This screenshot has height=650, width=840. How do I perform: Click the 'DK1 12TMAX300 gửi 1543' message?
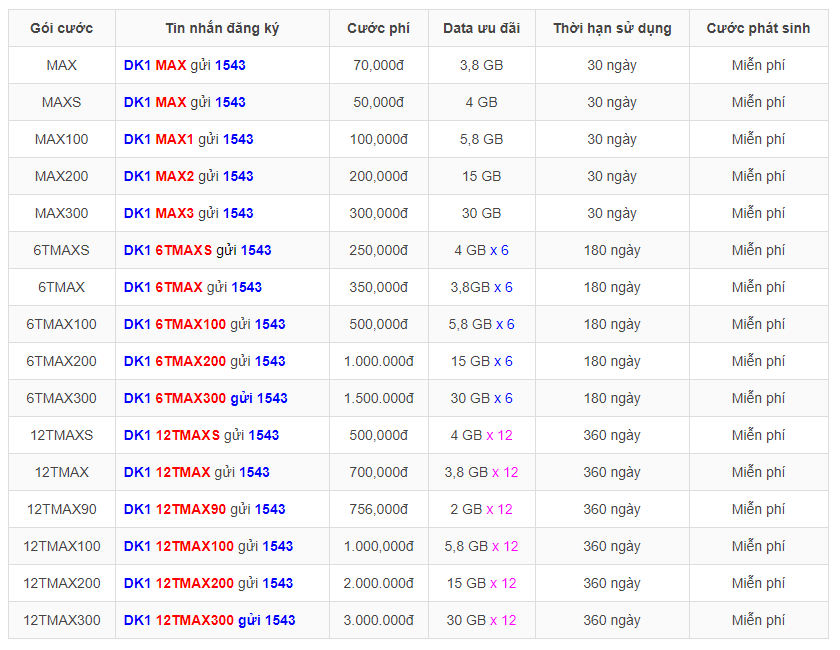click(209, 620)
